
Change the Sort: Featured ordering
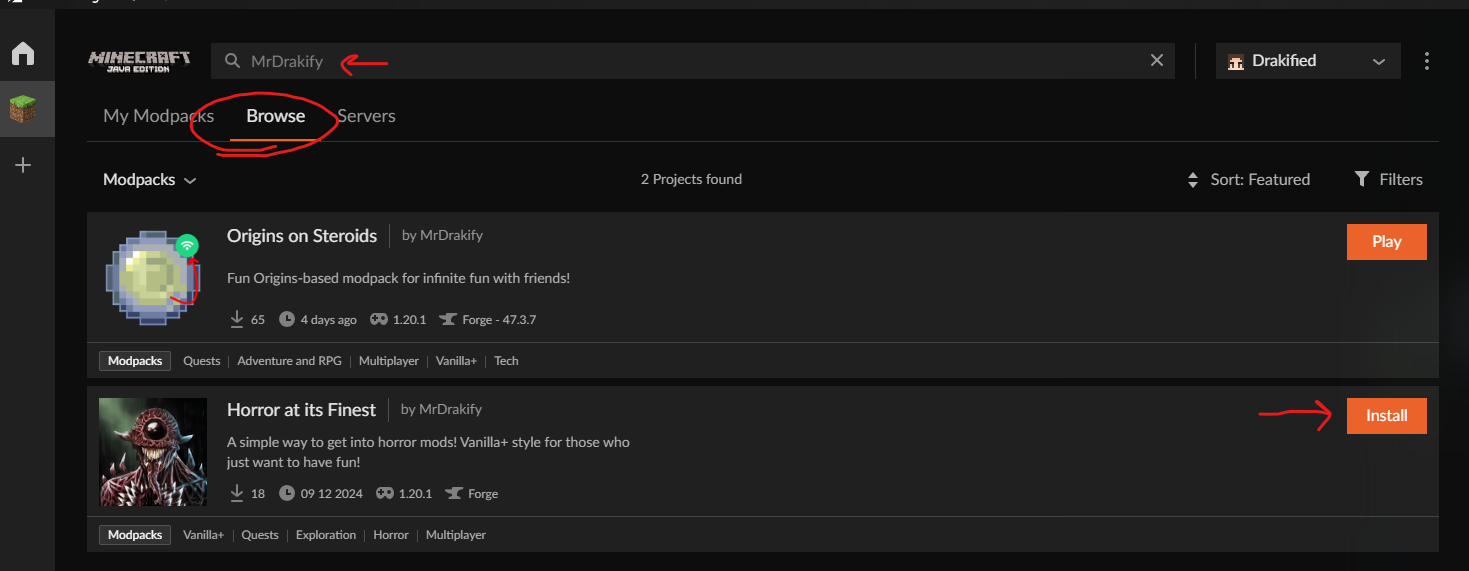(x=1248, y=180)
